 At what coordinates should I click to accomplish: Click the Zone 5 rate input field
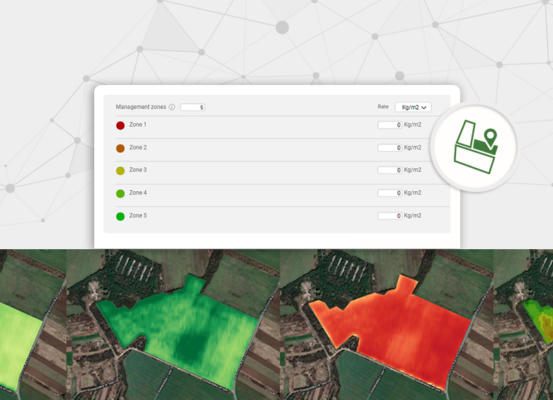(x=390, y=216)
